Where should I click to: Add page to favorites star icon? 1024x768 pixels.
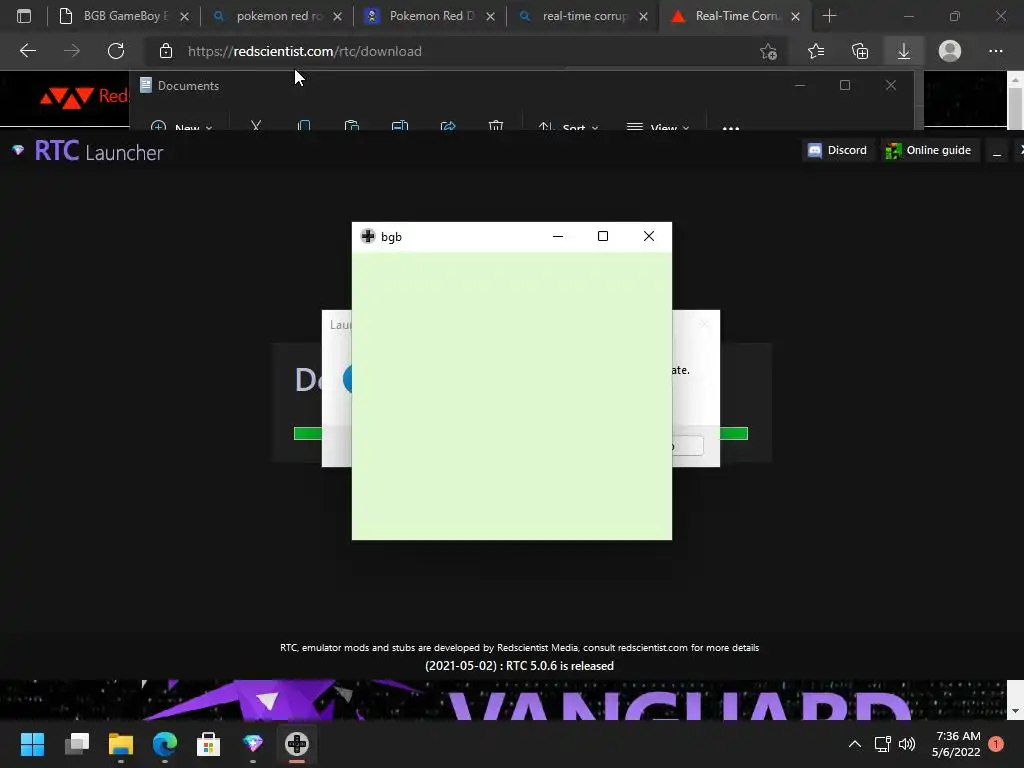[769, 51]
